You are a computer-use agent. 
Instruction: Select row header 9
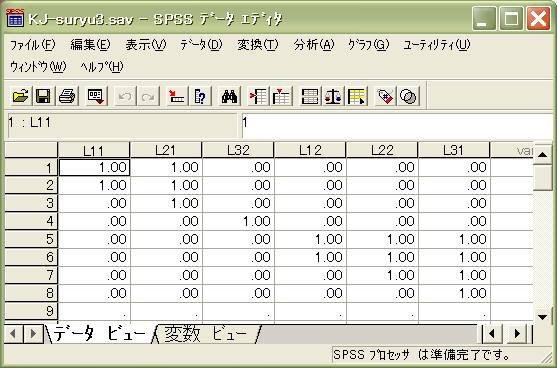[31, 311]
